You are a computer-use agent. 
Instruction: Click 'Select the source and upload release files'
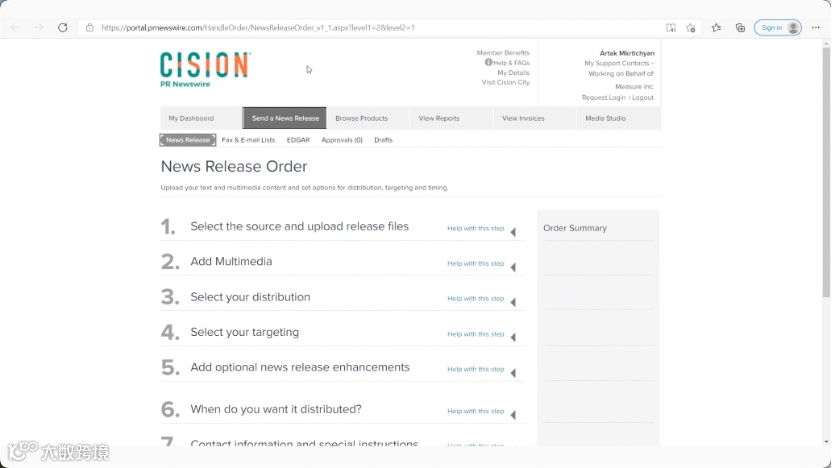click(x=299, y=227)
